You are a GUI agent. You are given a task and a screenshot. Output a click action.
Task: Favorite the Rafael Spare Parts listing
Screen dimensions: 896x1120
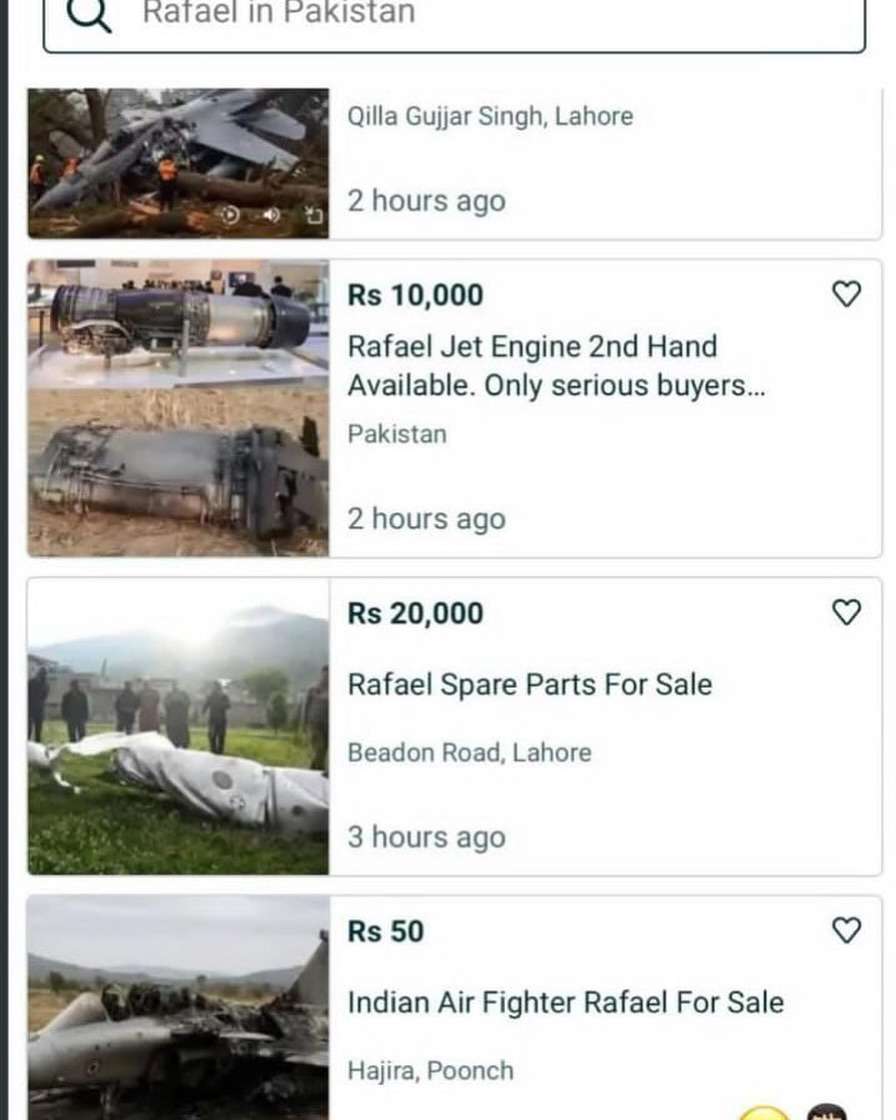(x=846, y=612)
